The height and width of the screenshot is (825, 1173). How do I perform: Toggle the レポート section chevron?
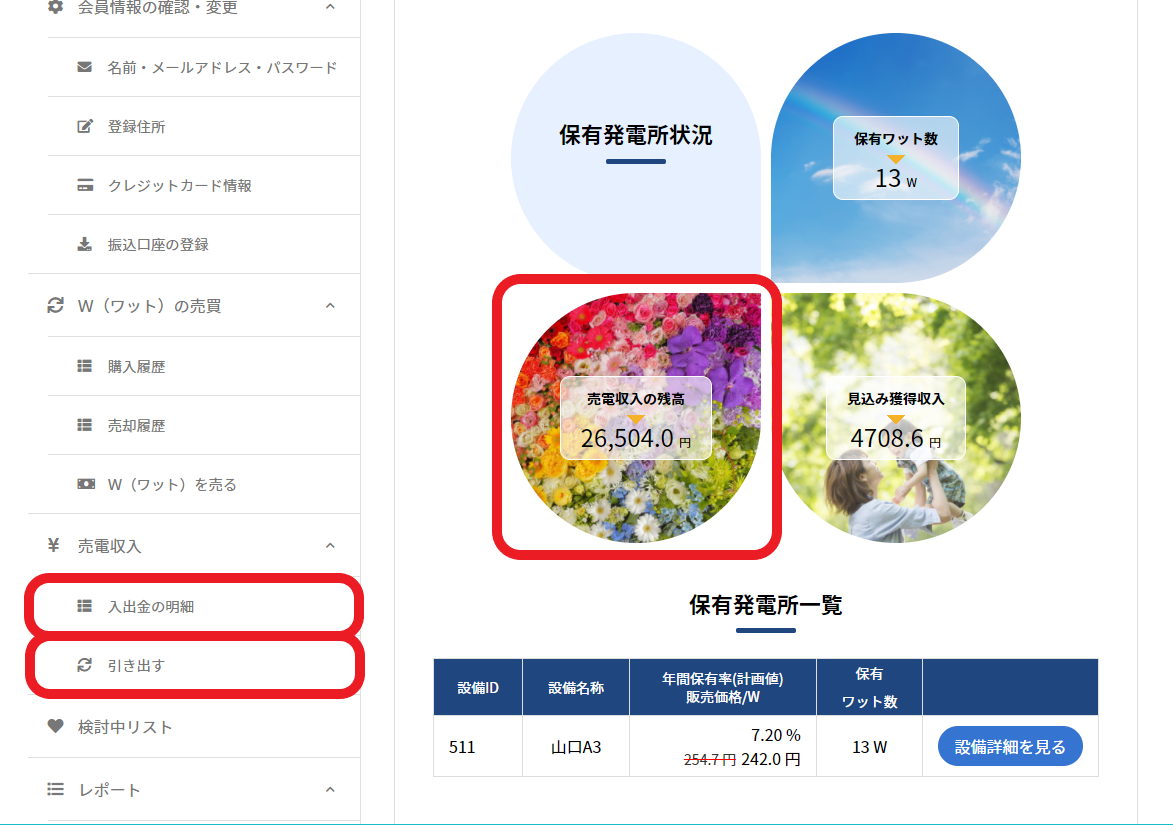[x=330, y=790]
